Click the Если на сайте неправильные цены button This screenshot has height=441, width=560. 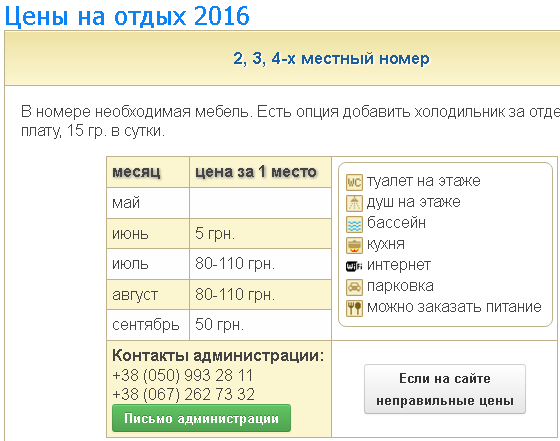(445, 389)
